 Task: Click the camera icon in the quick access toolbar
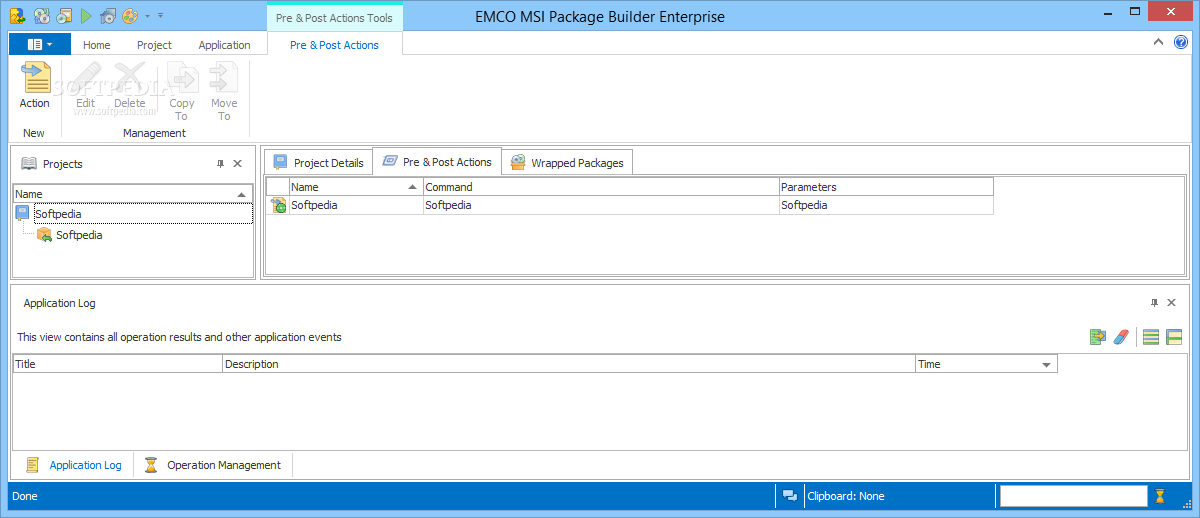click(x=108, y=16)
